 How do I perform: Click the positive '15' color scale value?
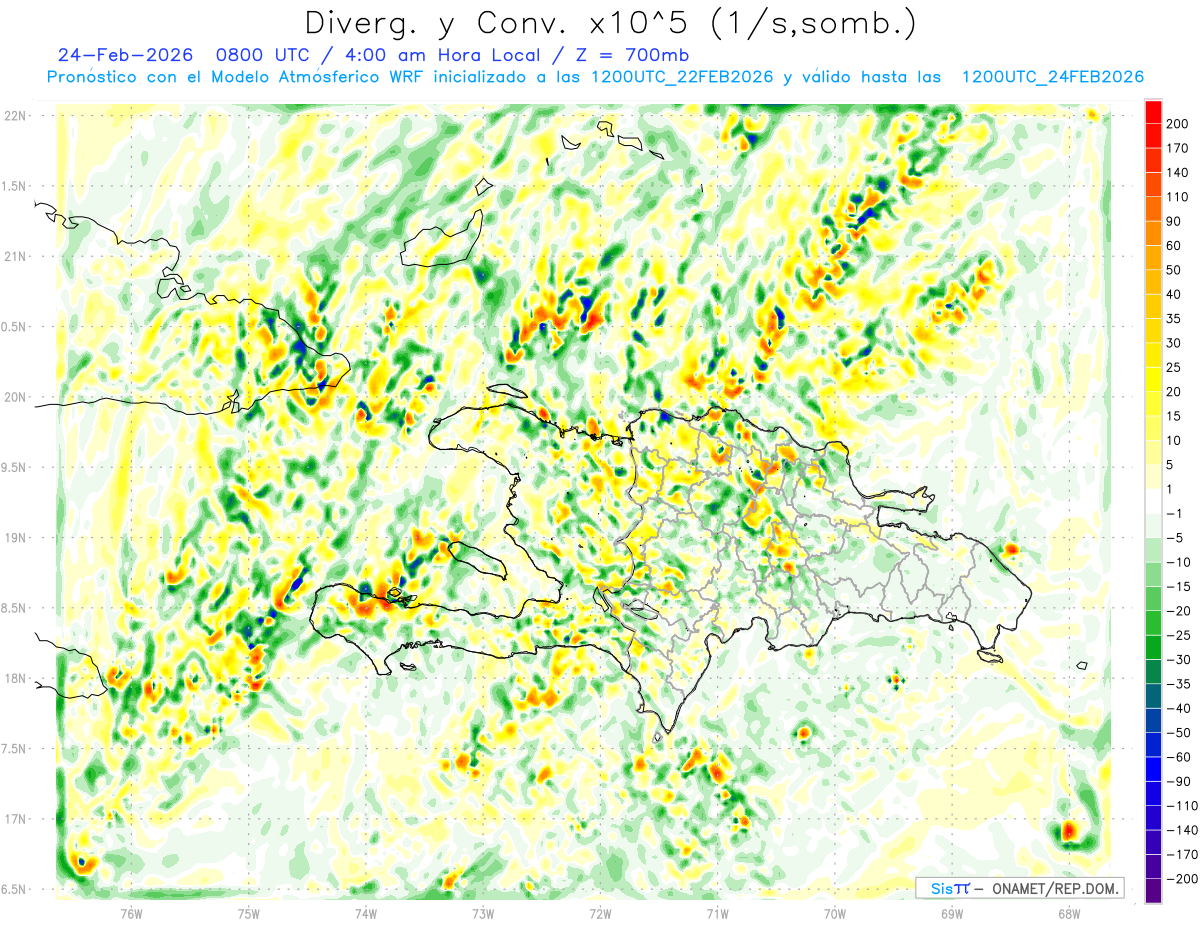click(x=1175, y=416)
